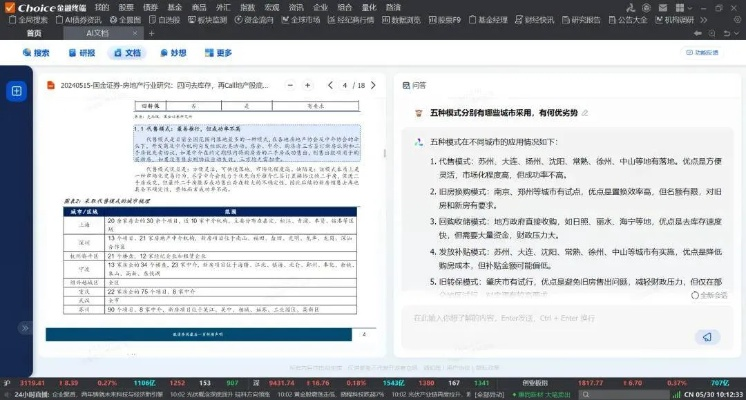
Task: Select the 搜索 navigation button
Action: point(35,53)
